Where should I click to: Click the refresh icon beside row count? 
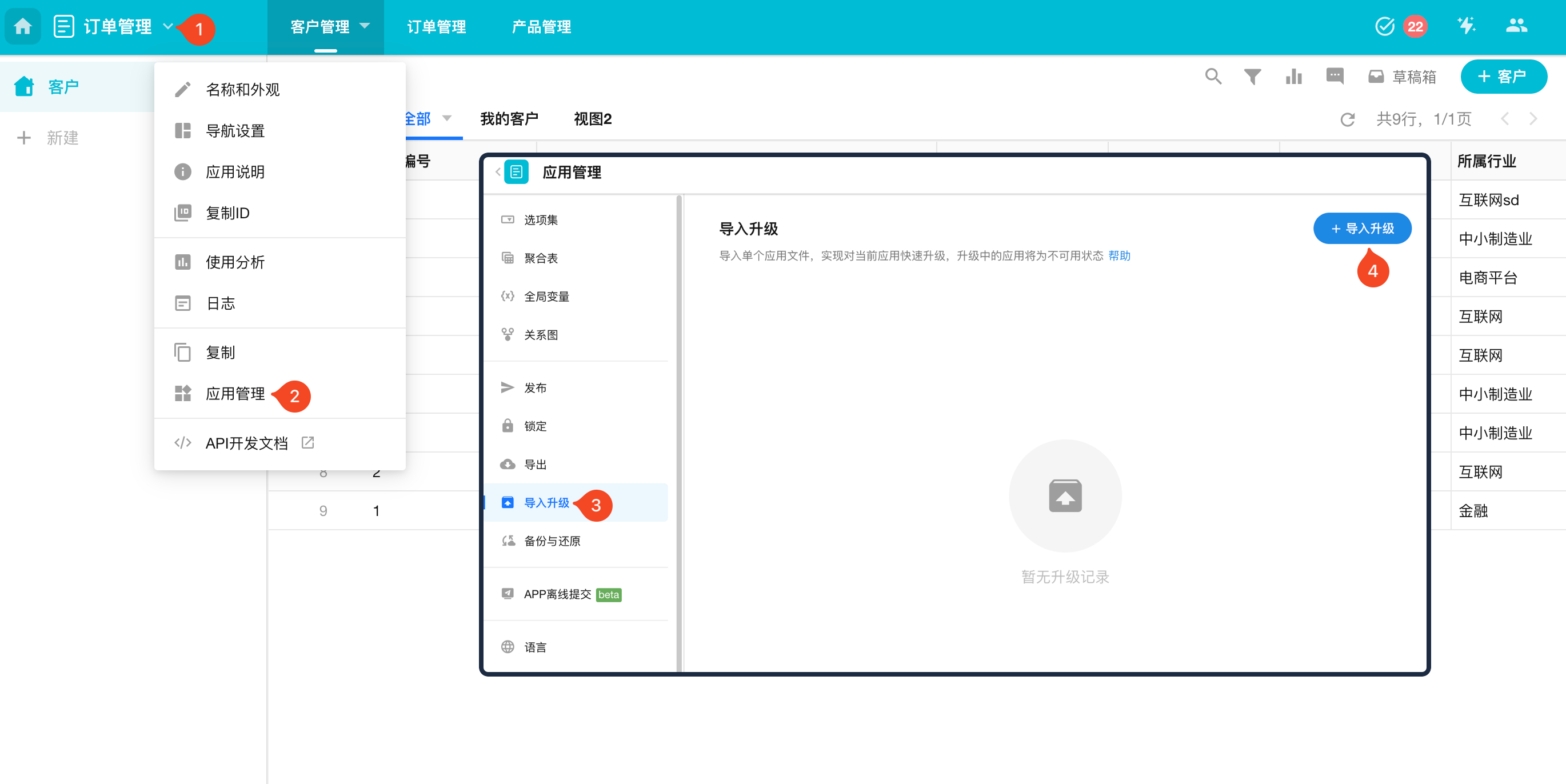pyautogui.click(x=1347, y=119)
